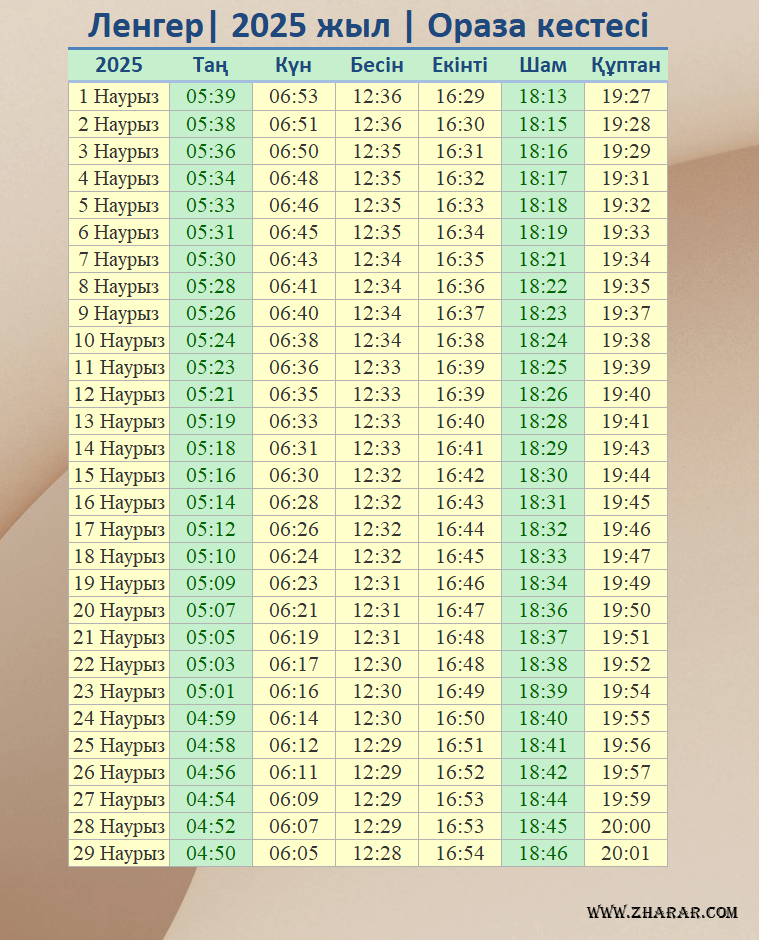The width and height of the screenshot is (759, 940).
Task: Click the 2025 header cell
Action: coord(119,65)
